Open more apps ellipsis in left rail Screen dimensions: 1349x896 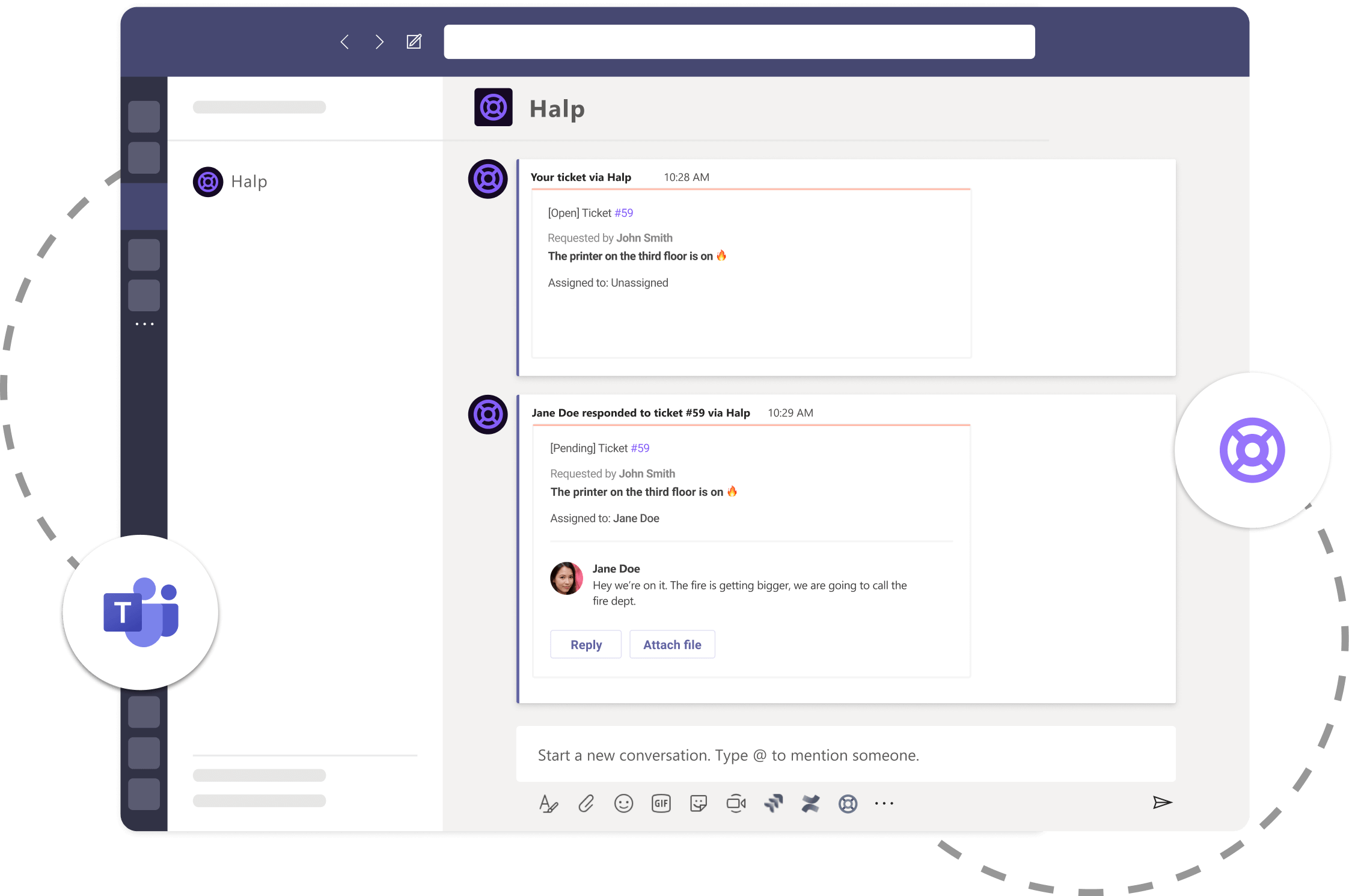point(144,324)
